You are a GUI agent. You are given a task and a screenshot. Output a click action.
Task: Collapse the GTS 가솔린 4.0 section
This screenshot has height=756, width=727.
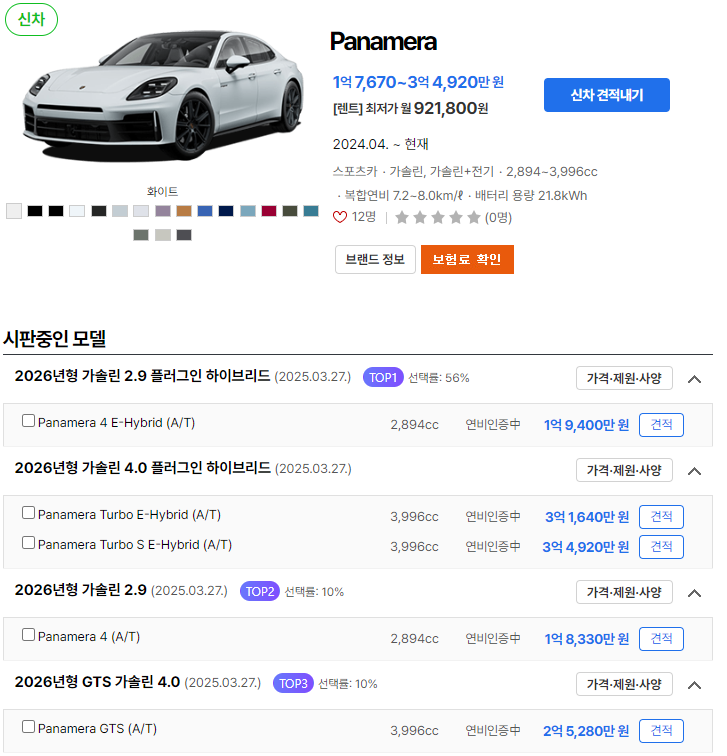pyautogui.click(x=694, y=685)
